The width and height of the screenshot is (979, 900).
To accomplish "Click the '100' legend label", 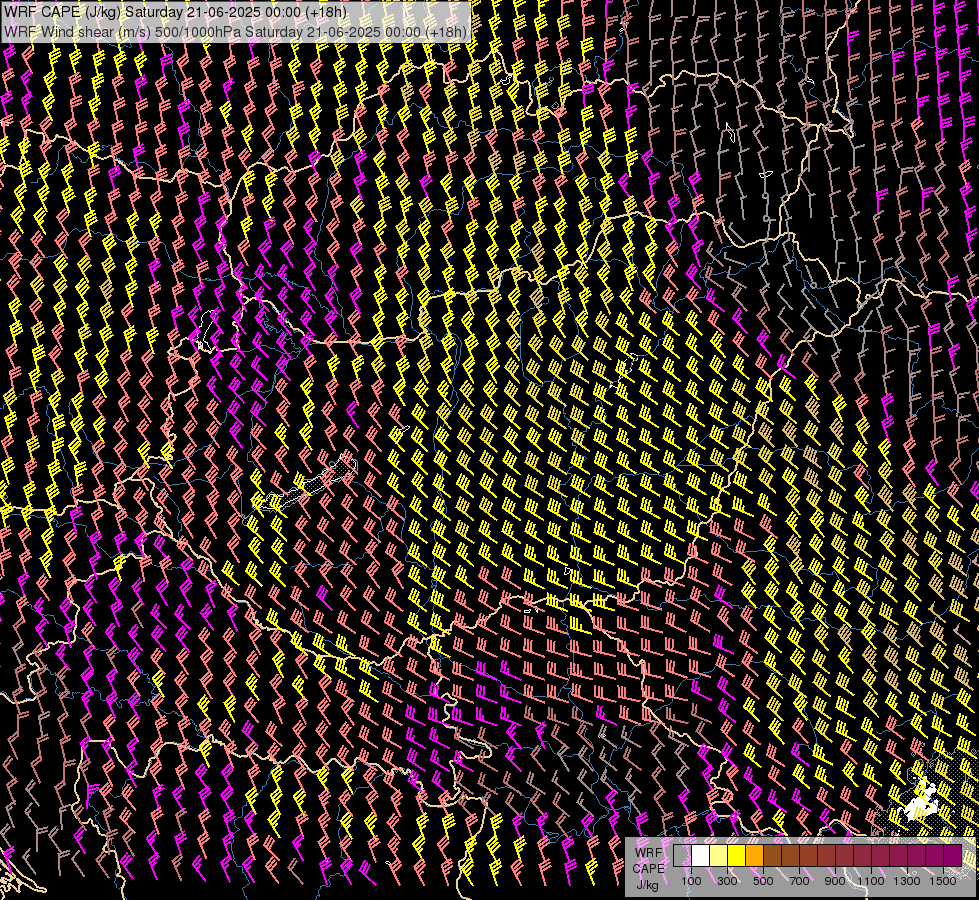I will (x=691, y=881).
